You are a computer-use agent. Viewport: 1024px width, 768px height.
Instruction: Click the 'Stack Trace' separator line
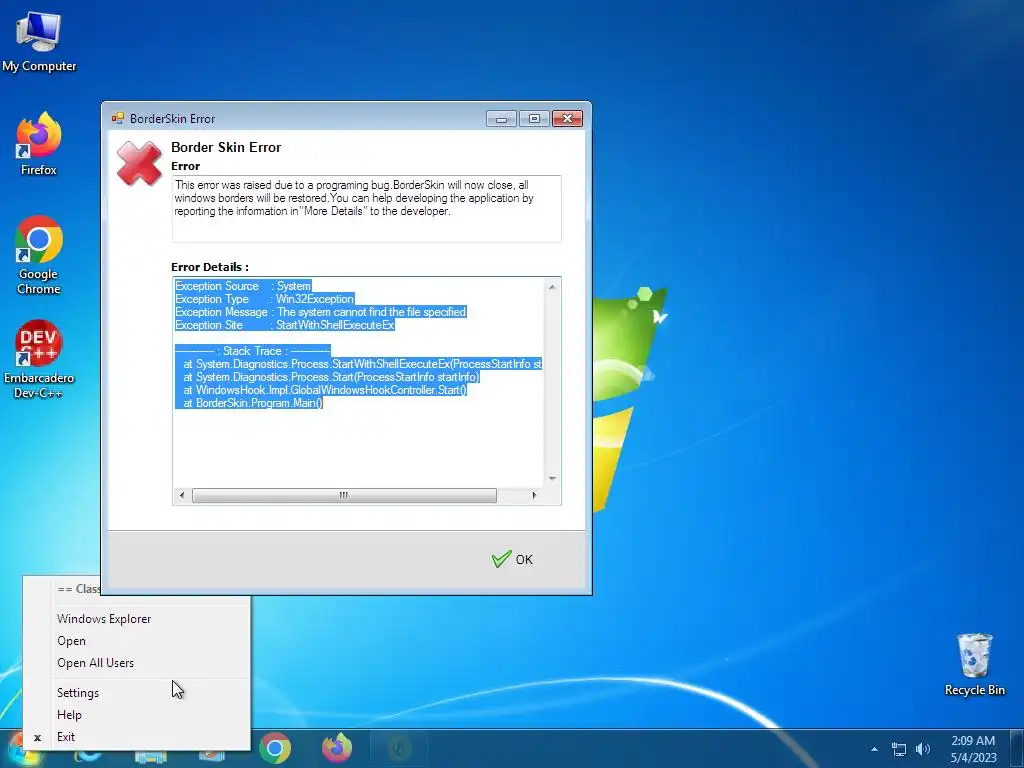(x=253, y=351)
